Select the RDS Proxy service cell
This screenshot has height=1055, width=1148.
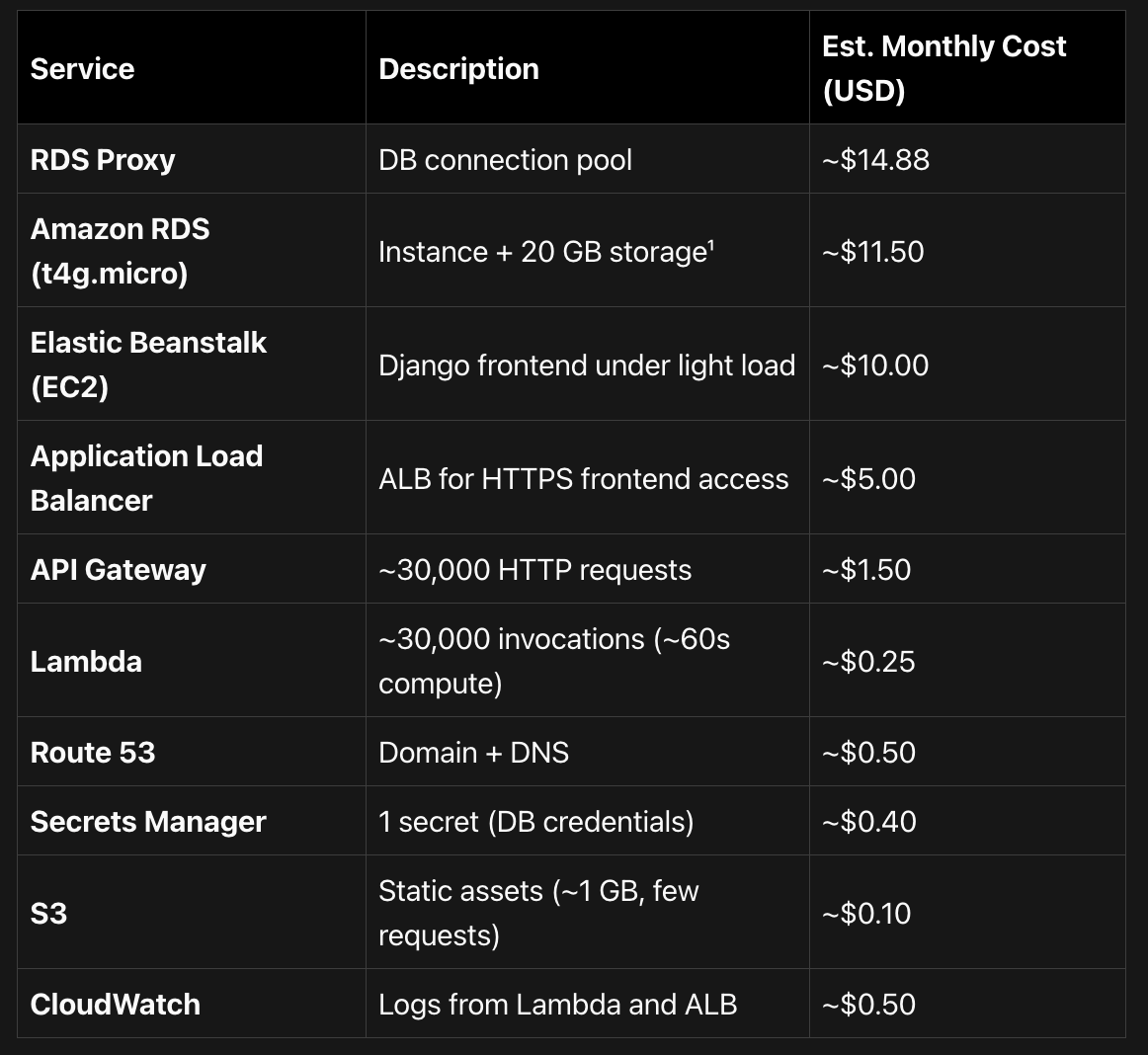(103, 159)
